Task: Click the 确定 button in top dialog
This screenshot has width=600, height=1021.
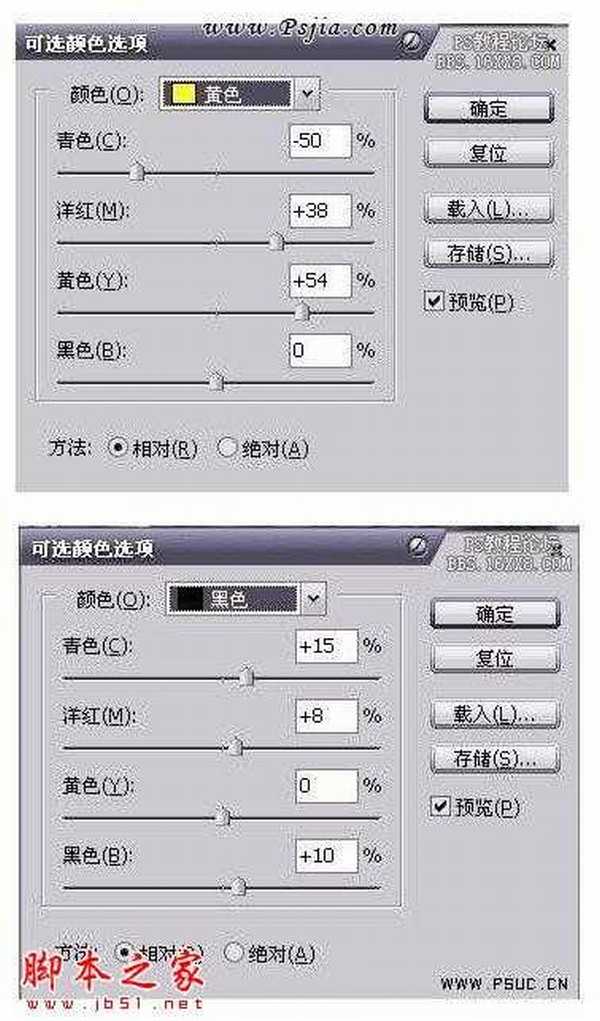Action: pyautogui.click(x=491, y=107)
